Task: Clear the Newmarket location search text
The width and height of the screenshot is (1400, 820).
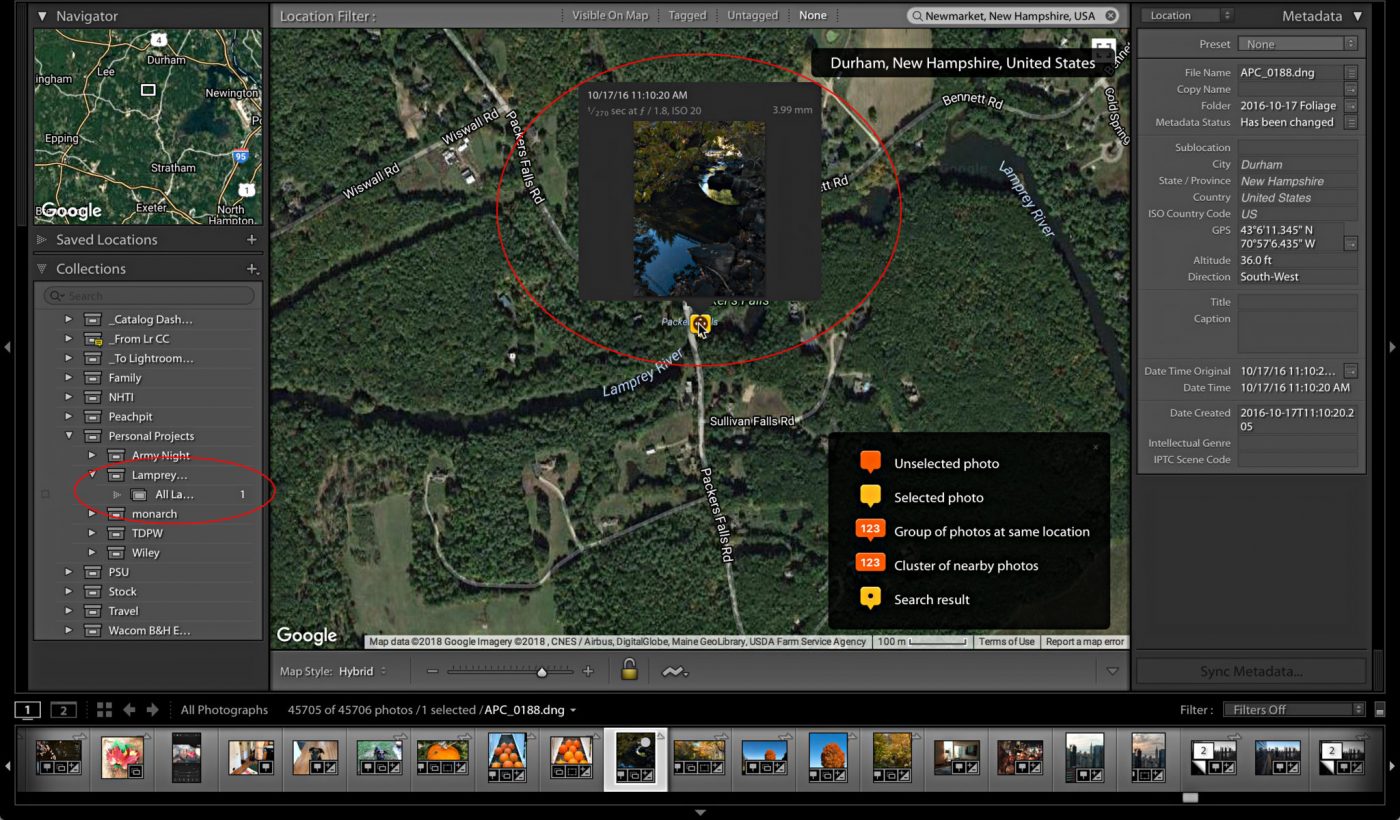Action: pos(1111,16)
